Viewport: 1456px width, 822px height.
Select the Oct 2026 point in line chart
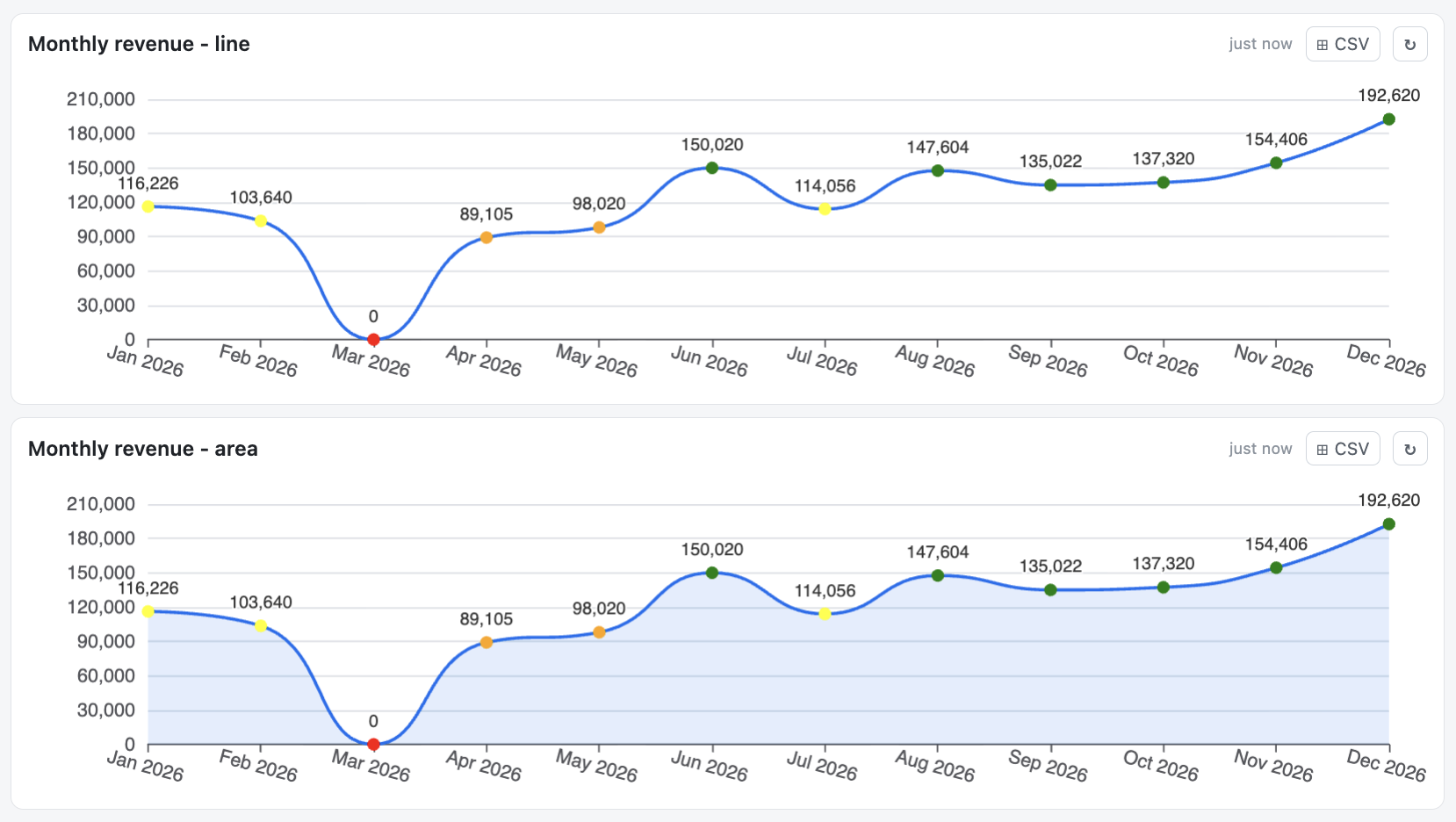coord(1164,183)
